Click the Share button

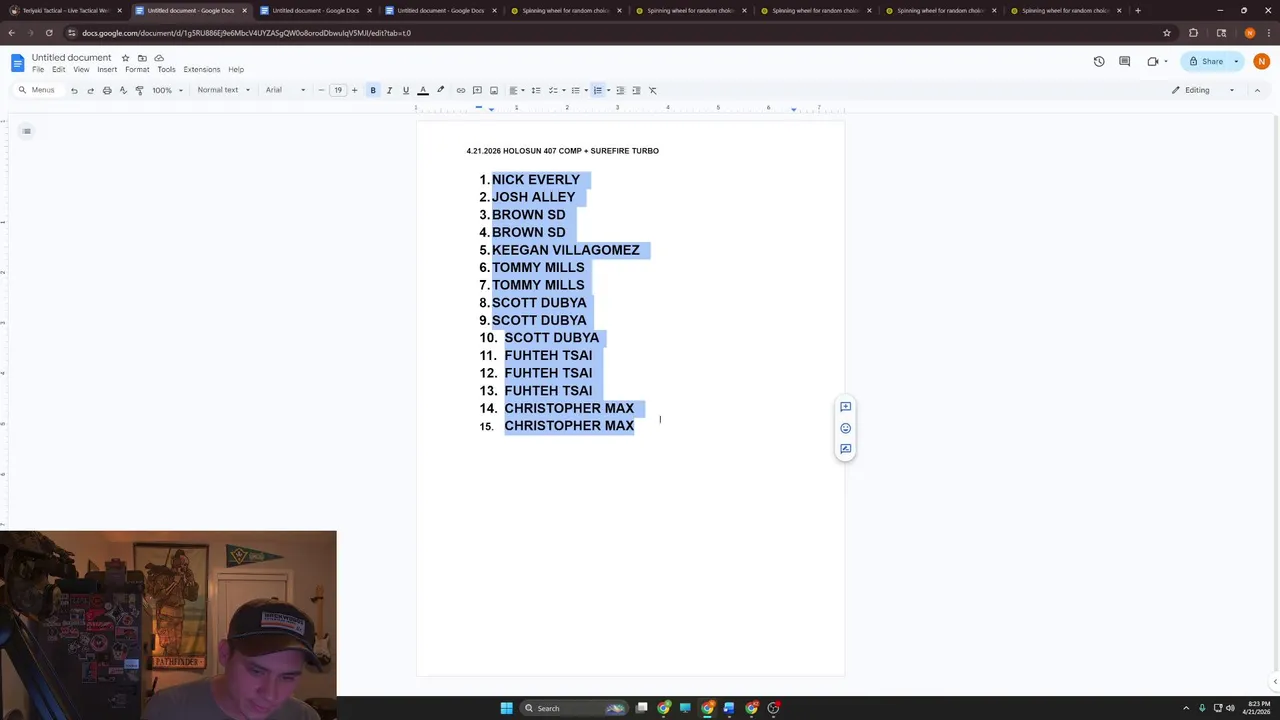tap(1206, 61)
